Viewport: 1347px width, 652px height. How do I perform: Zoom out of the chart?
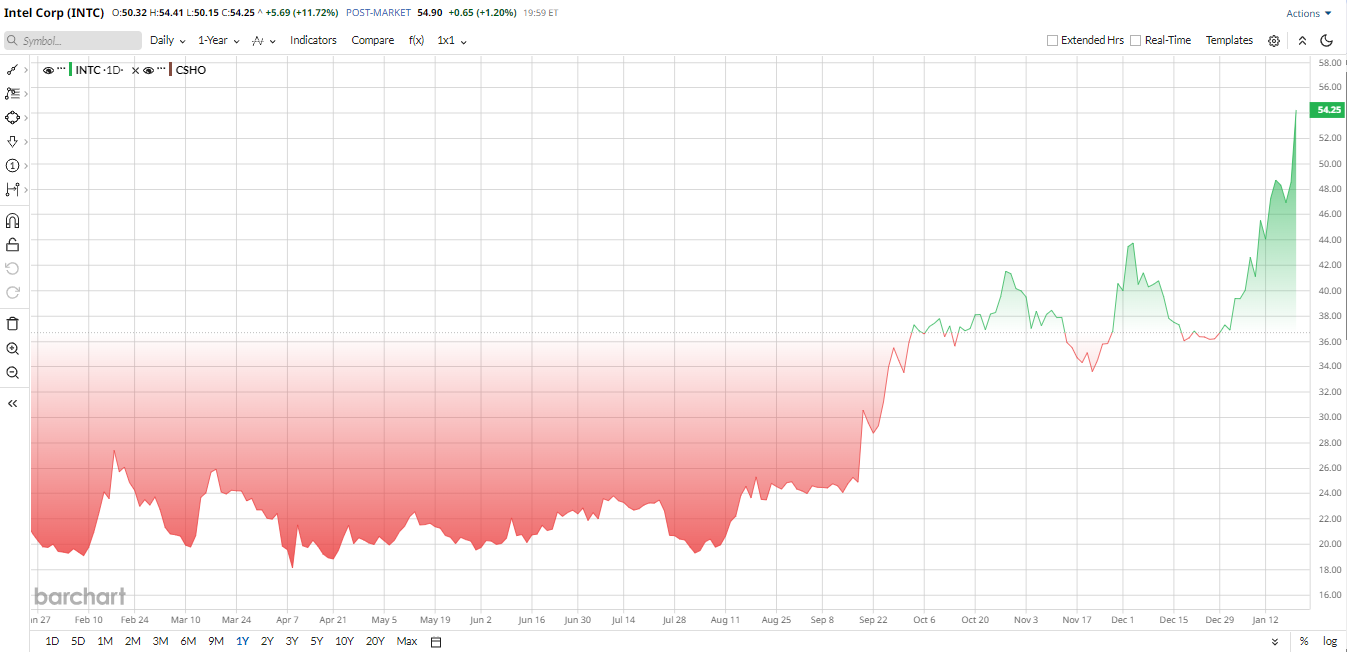(12, 372)
